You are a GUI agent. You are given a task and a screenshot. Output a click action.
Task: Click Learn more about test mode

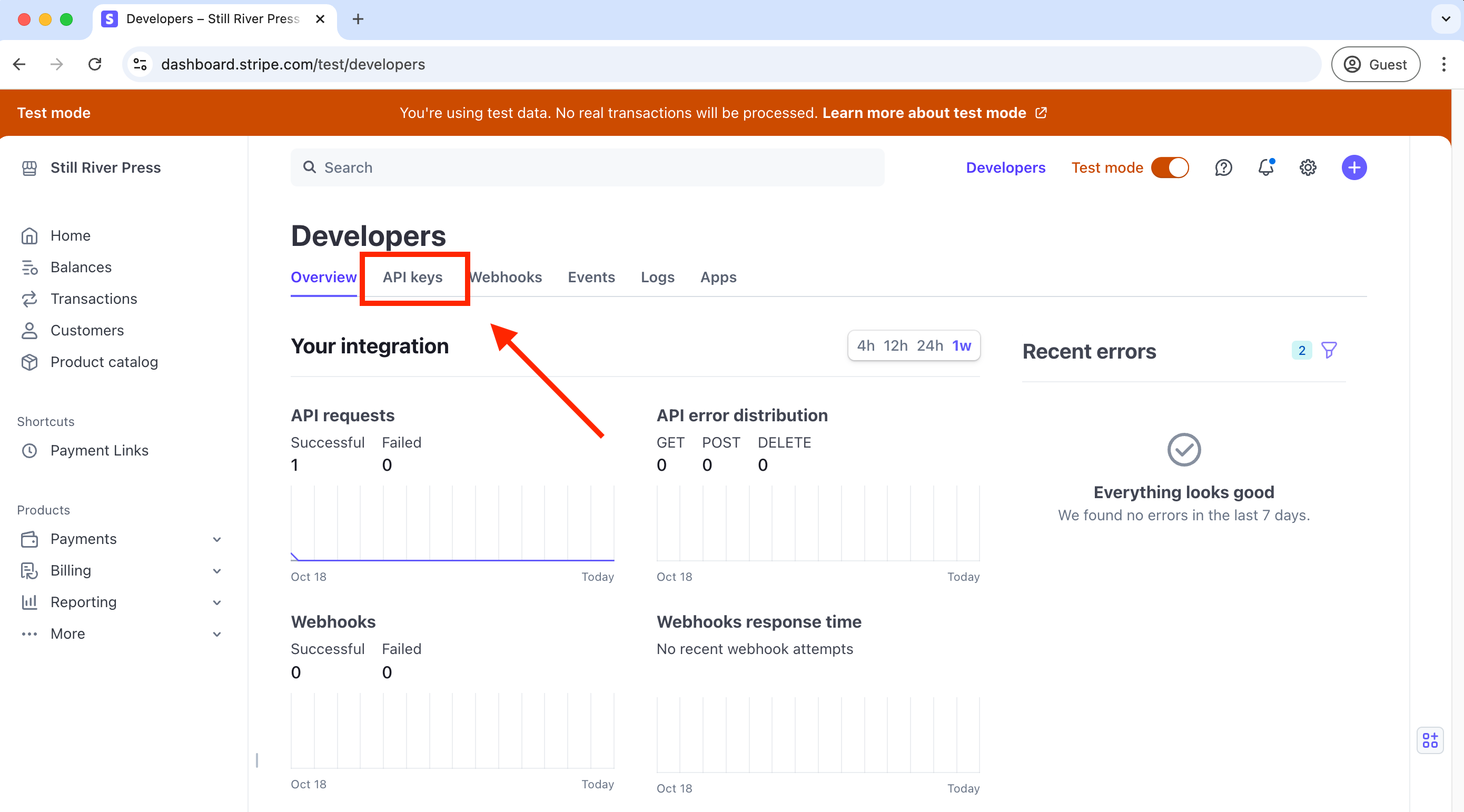(x=924, y=113)
